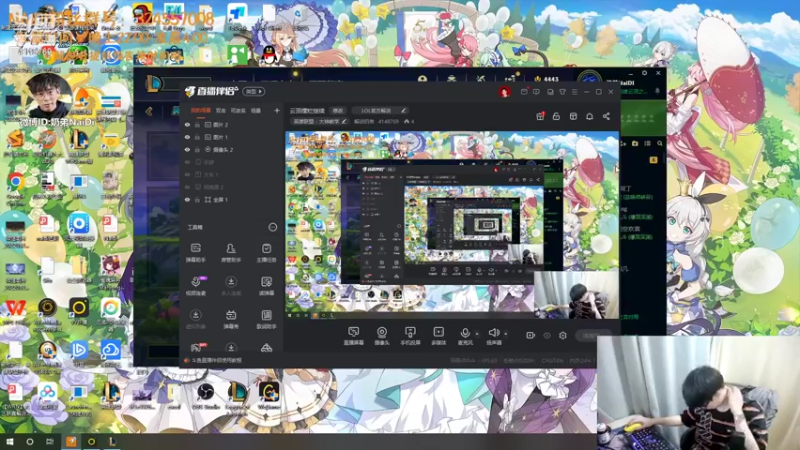The height and width of the screenshot is (450, 800).
Task: Switch to the first scene tab
Action: 200,110
